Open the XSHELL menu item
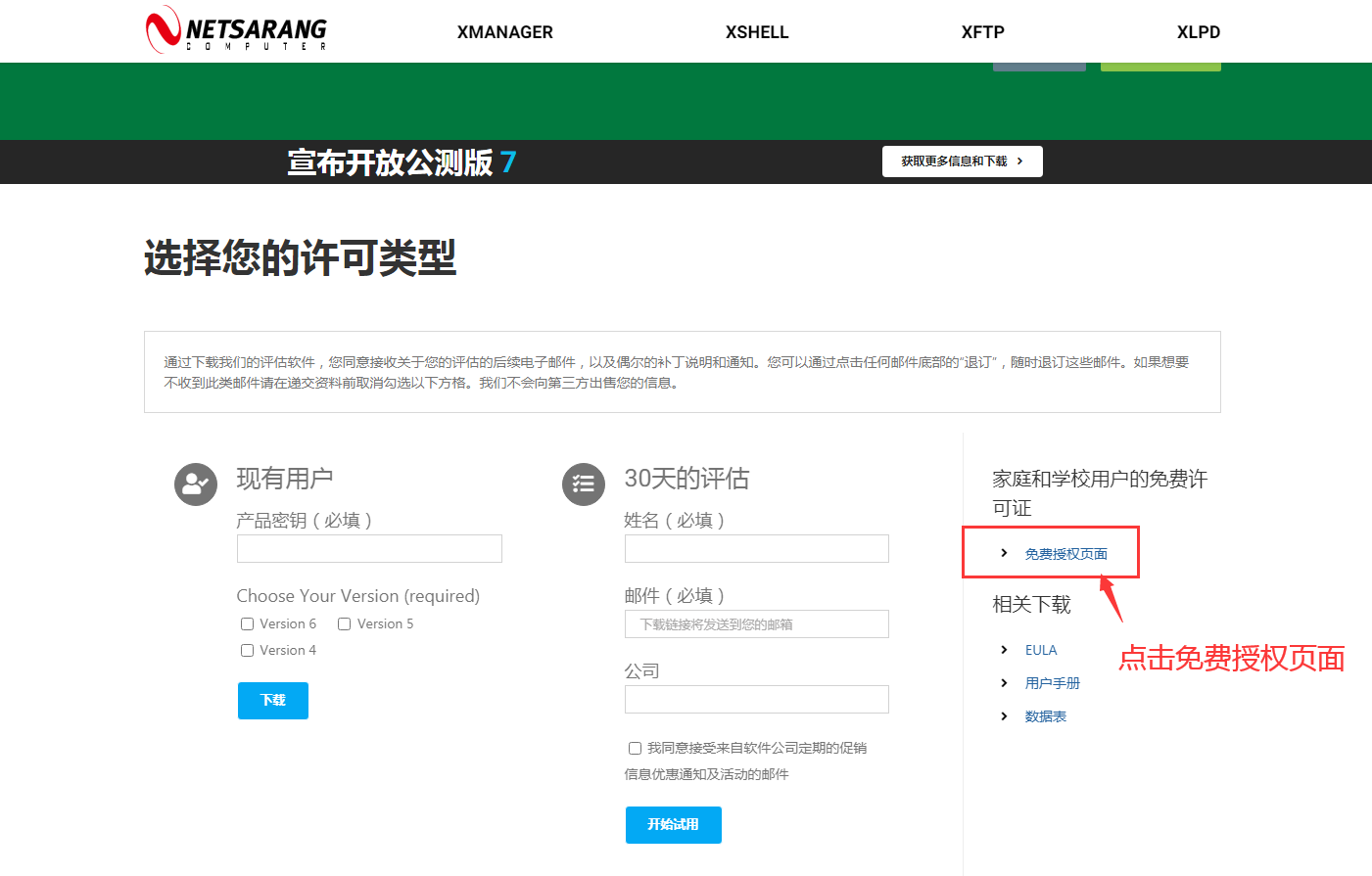 pyautogui.click(x=757, y=32)
